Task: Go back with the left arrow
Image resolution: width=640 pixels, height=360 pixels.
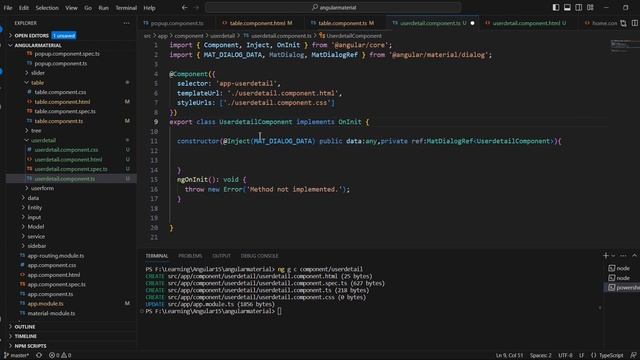Action: coord(184,7)
